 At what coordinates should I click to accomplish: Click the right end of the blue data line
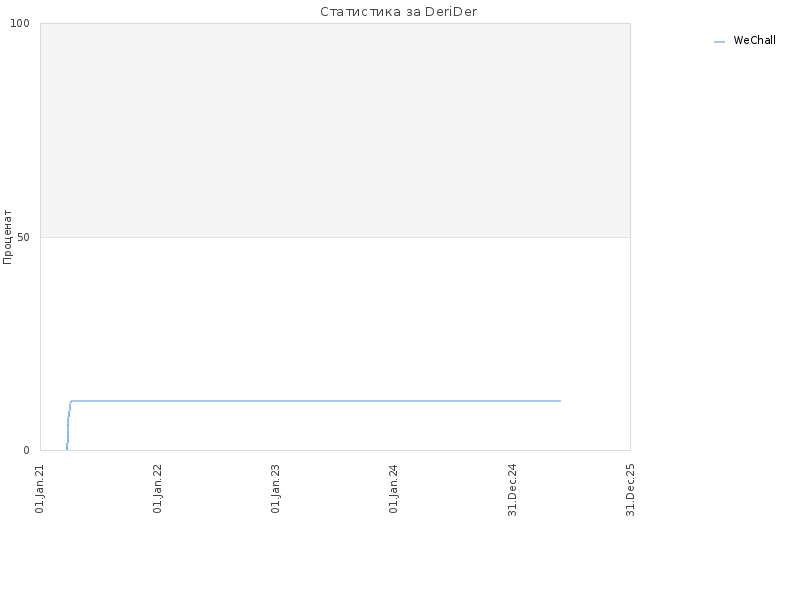tap(560, 401)
